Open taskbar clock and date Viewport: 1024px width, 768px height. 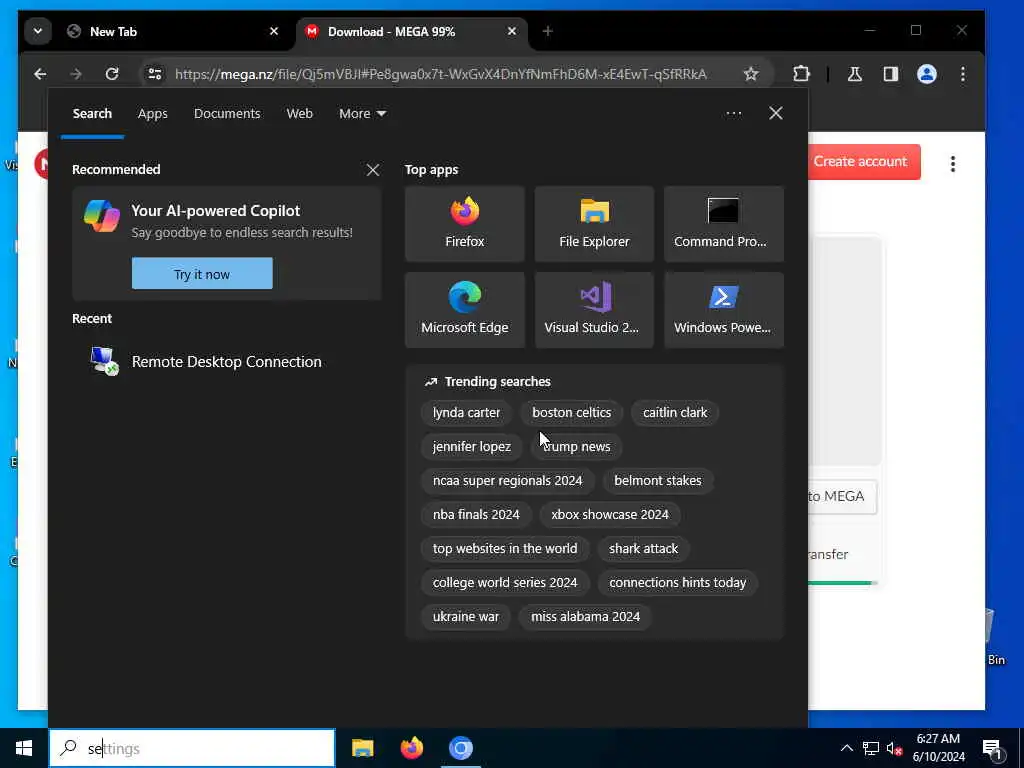[x=938, y=748]
